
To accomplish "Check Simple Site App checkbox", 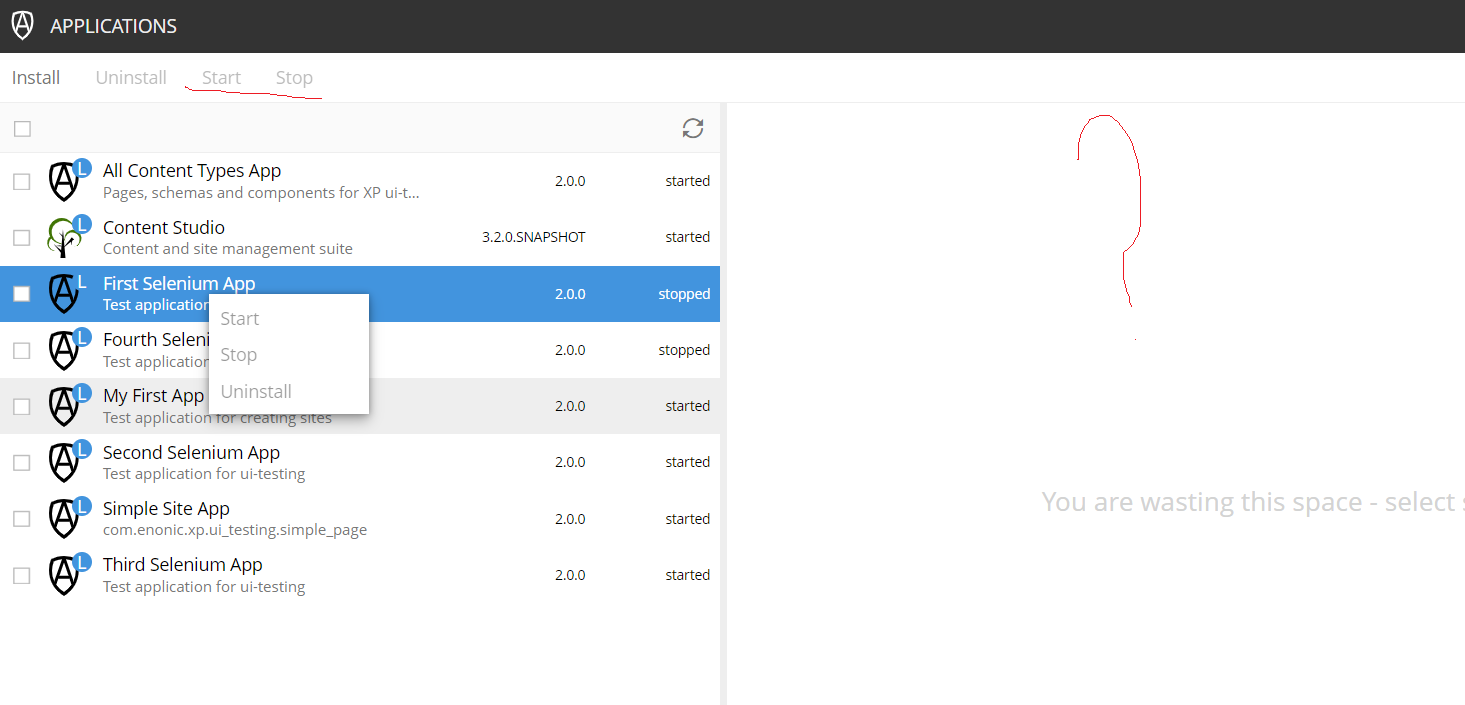I will 22,519.
